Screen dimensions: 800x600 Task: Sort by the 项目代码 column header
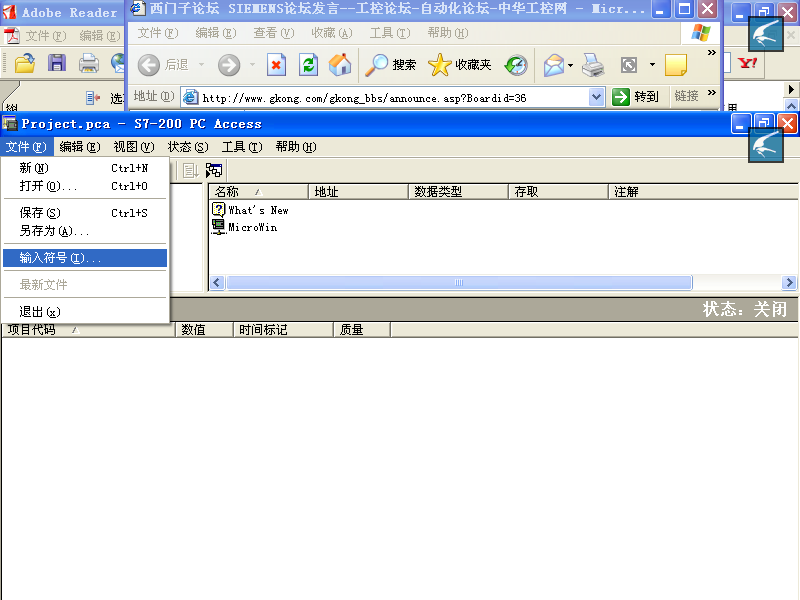89,330
